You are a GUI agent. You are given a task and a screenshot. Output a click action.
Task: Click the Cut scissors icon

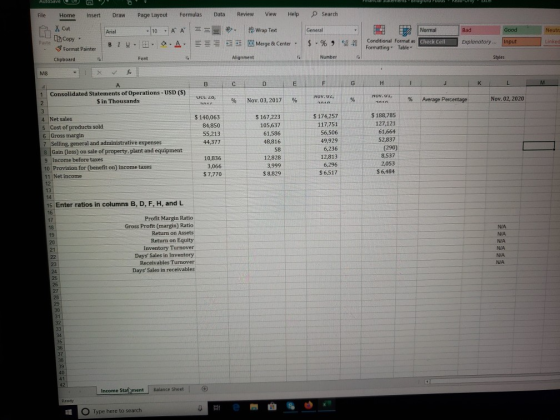tap(57, 28)
